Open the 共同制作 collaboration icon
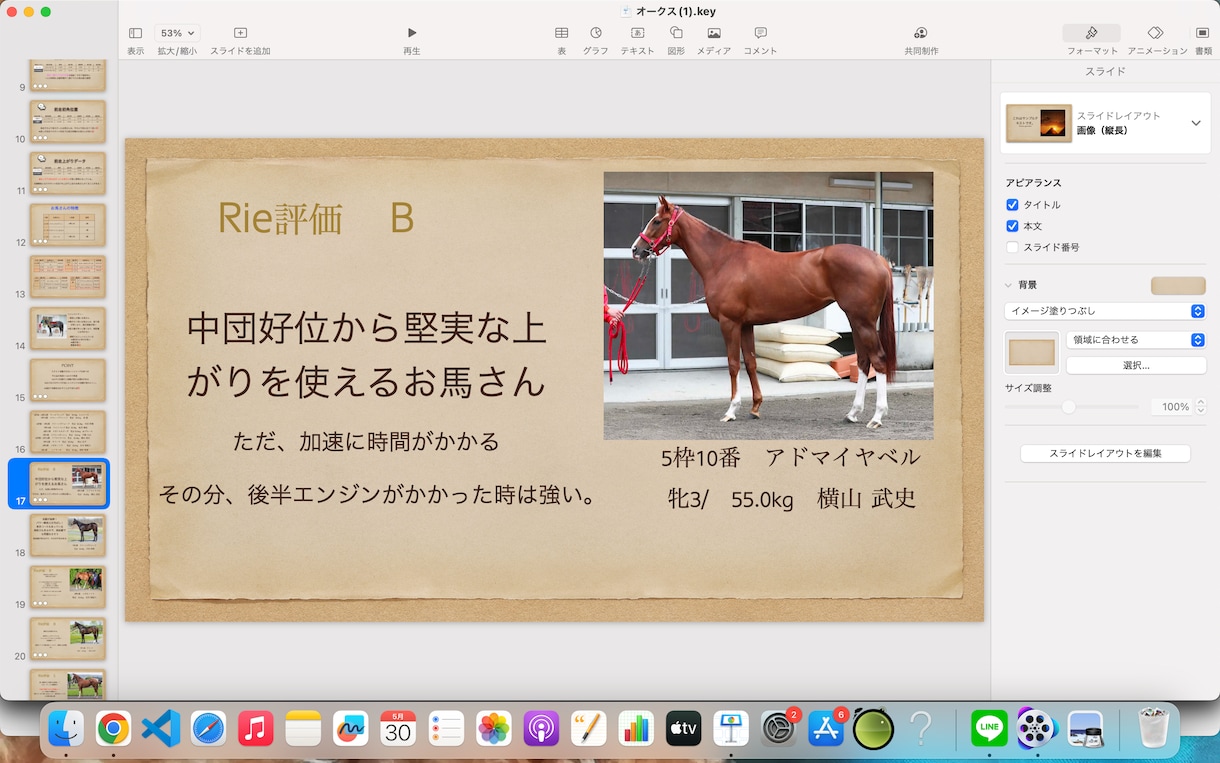 pos(921,33)
